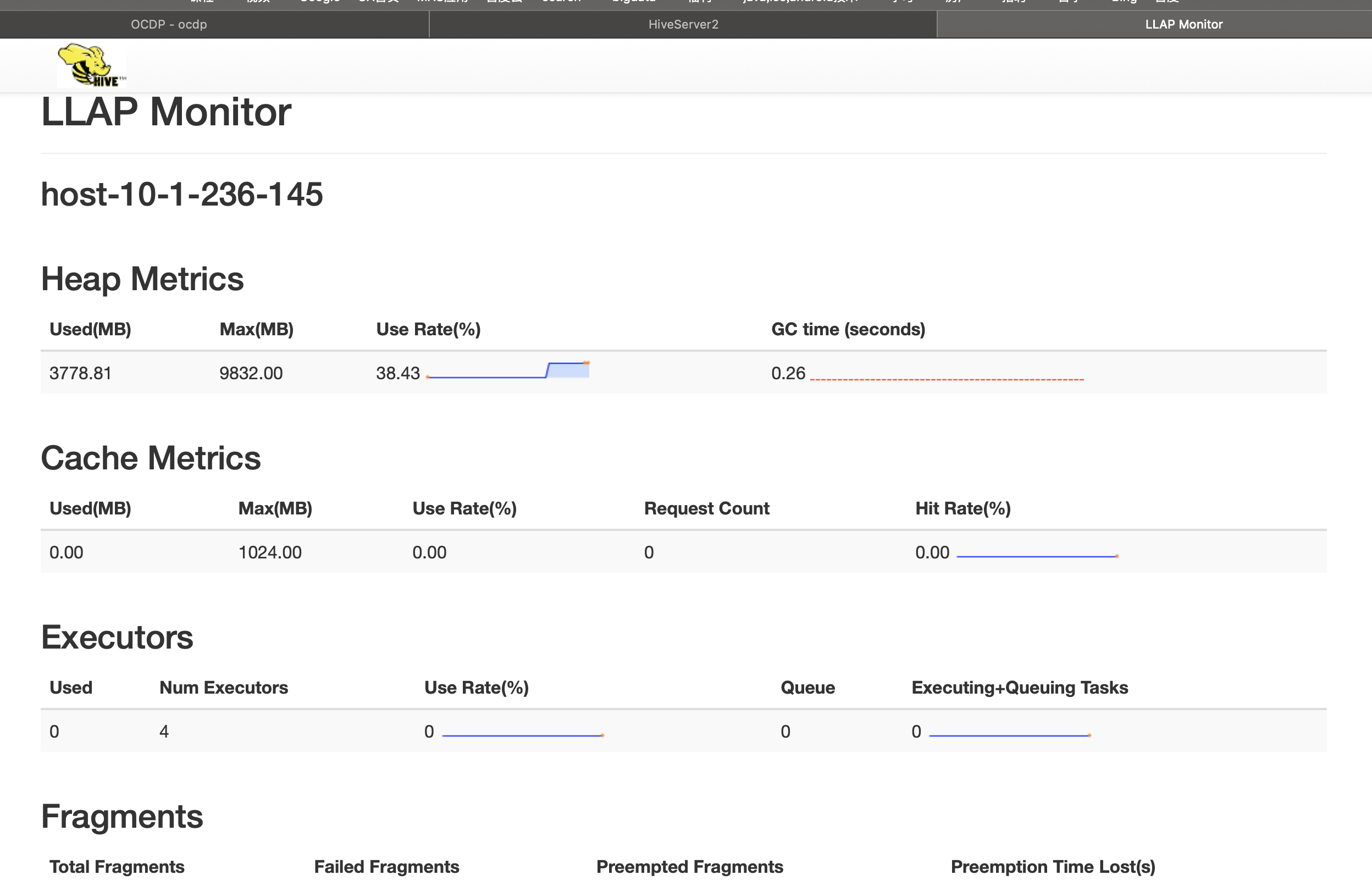Click the Queue column header

[x=807, y=688]
